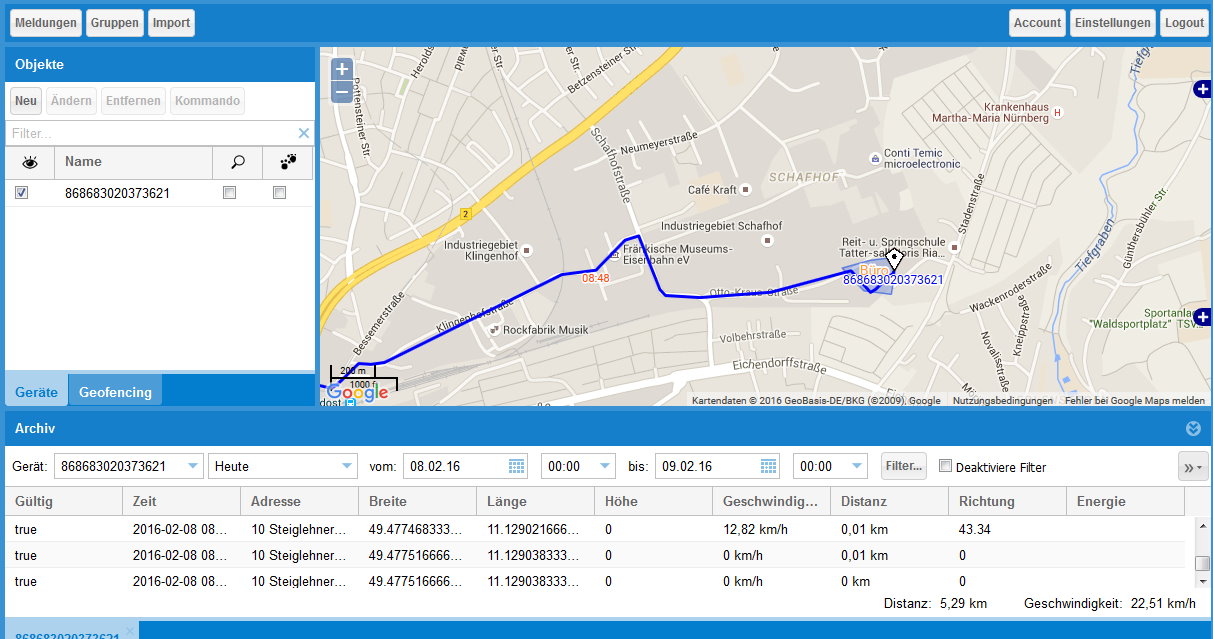Click inside the Filter search field

(150, 132)
